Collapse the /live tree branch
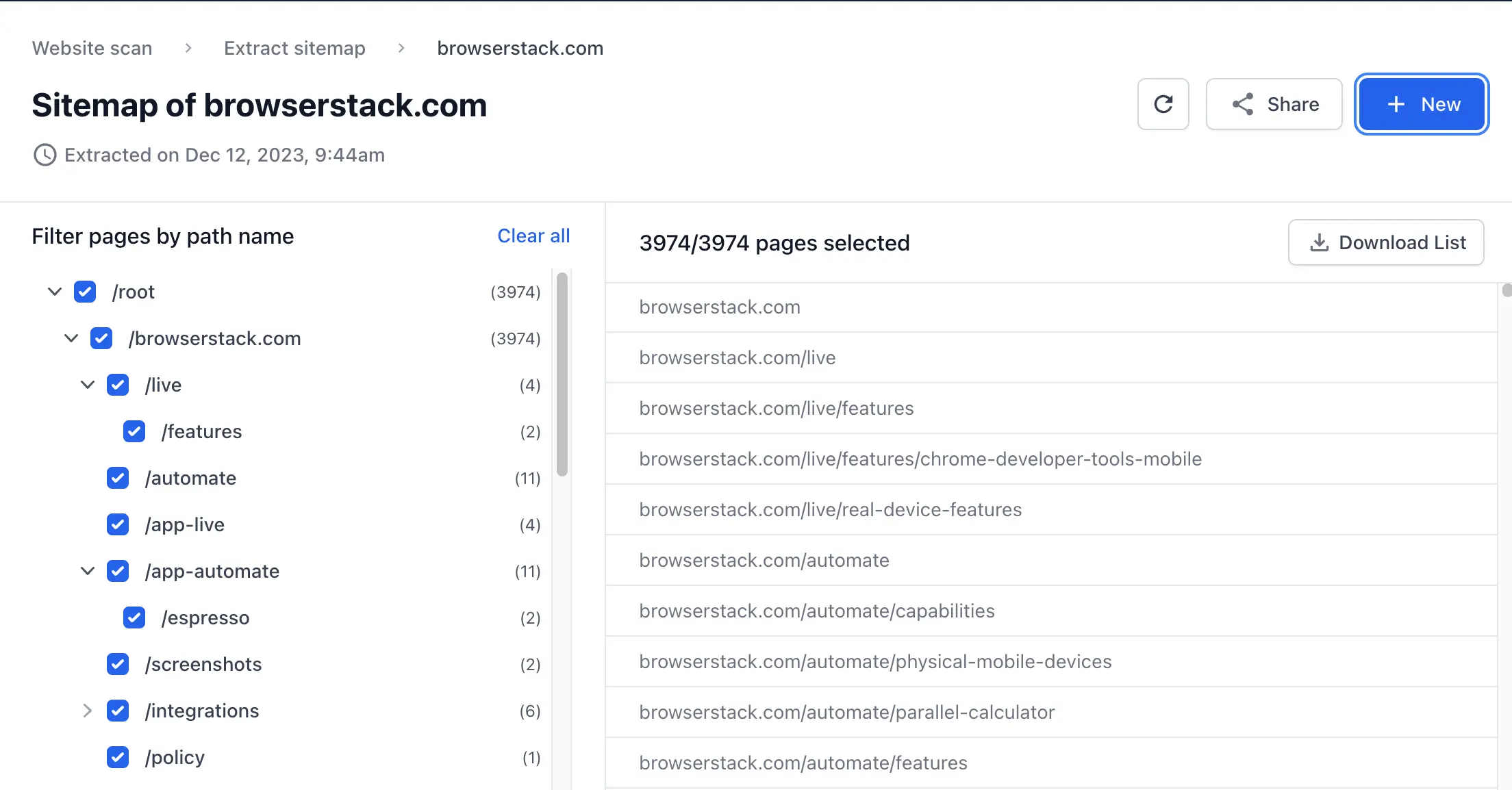Screen dimensions: 1512x790 coord(87,385)
